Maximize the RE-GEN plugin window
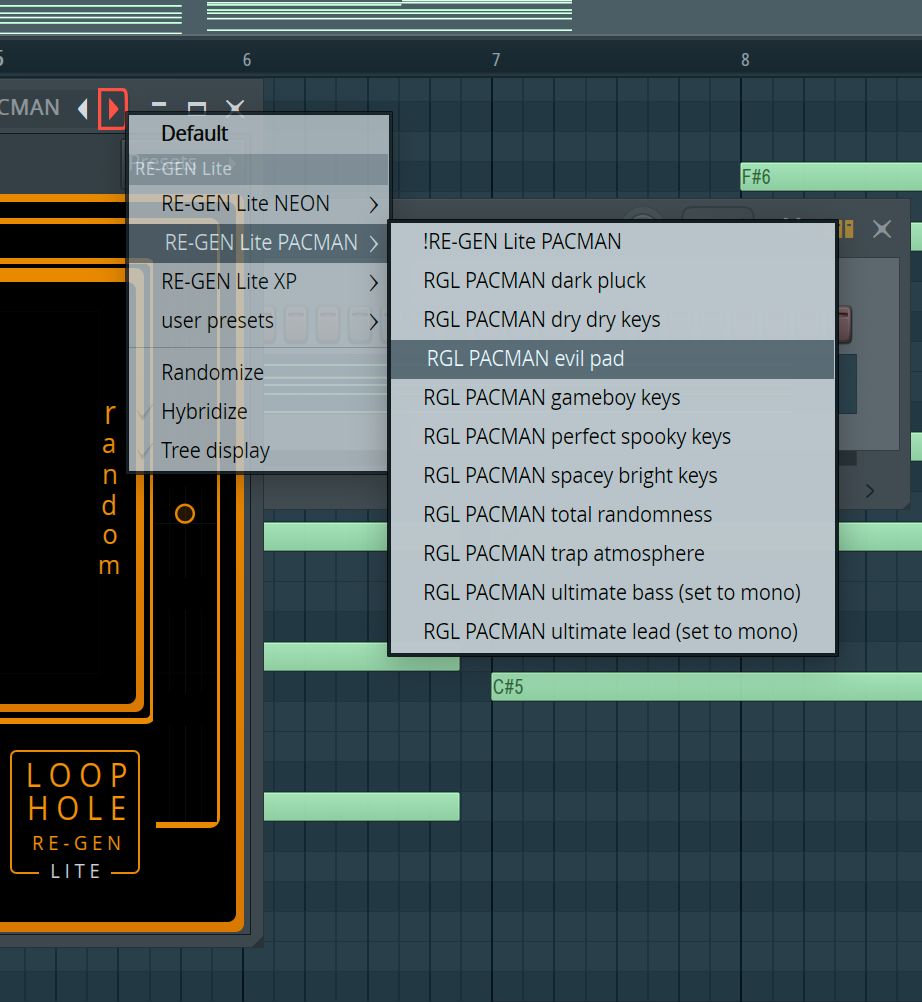Screen dimensions: 922x1002 (197, 108)
